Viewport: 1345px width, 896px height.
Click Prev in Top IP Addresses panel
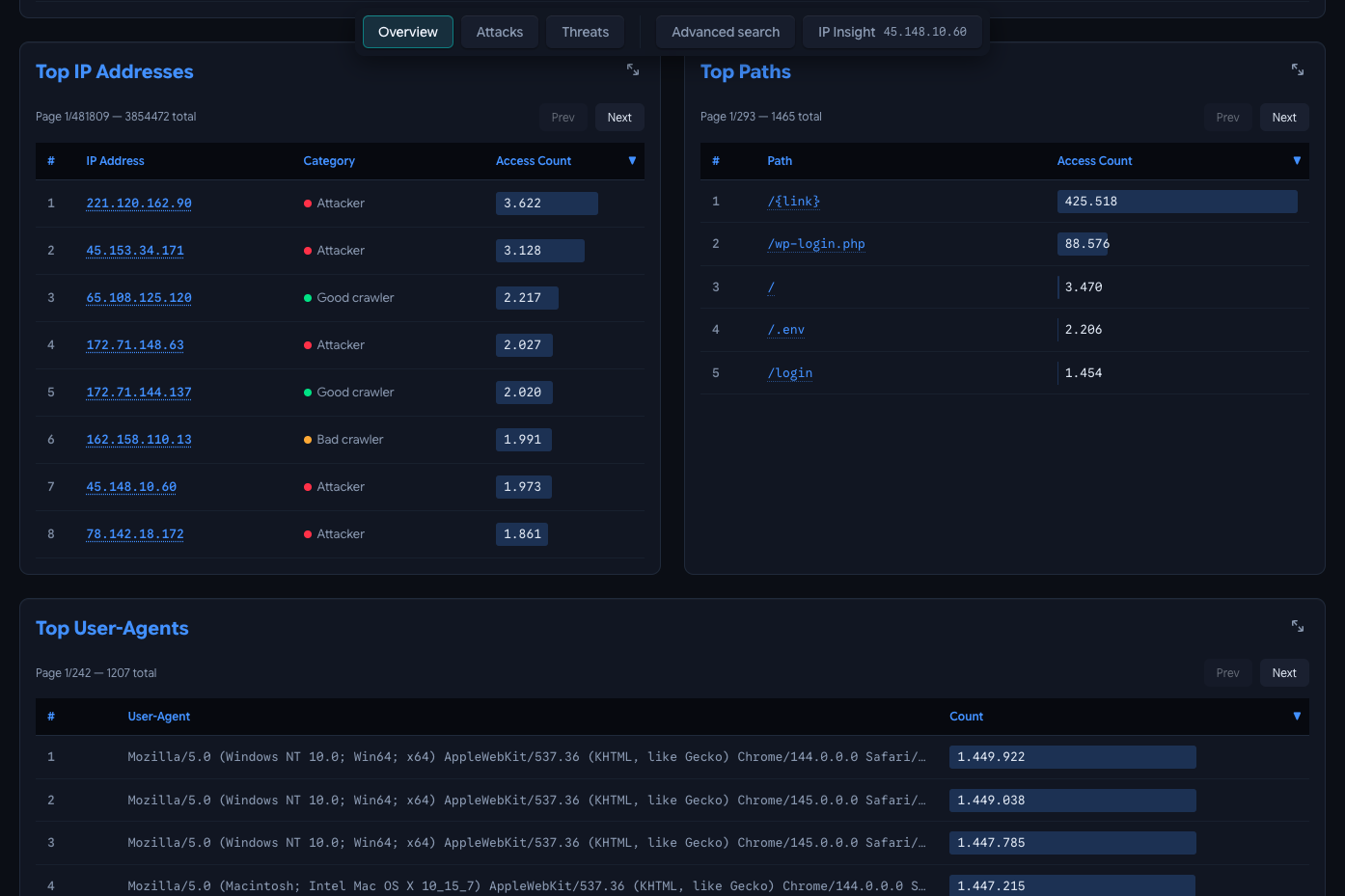[x=563, y=118]
